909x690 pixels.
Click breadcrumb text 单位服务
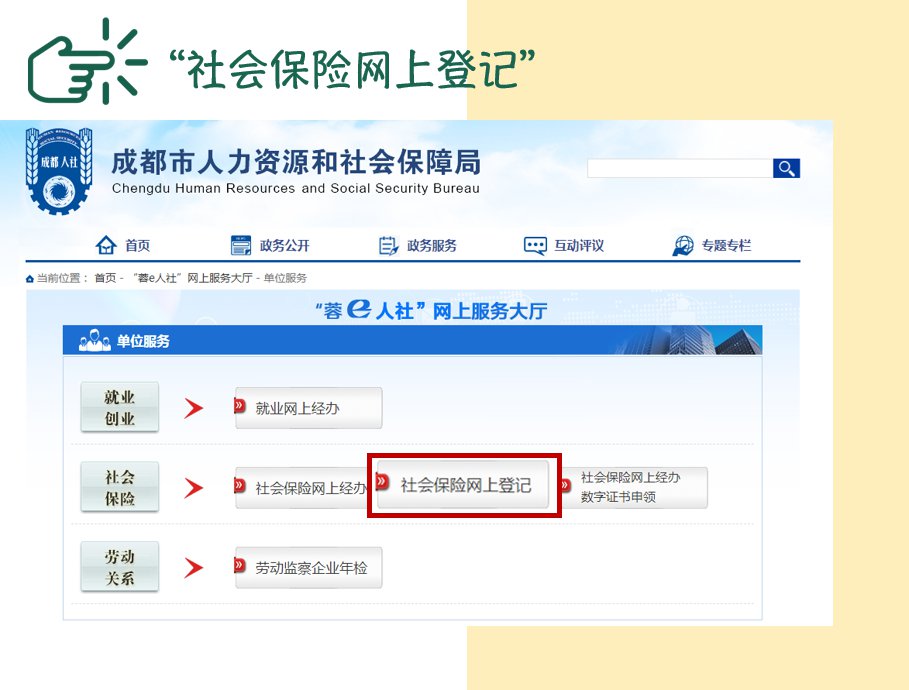[285, 278]
